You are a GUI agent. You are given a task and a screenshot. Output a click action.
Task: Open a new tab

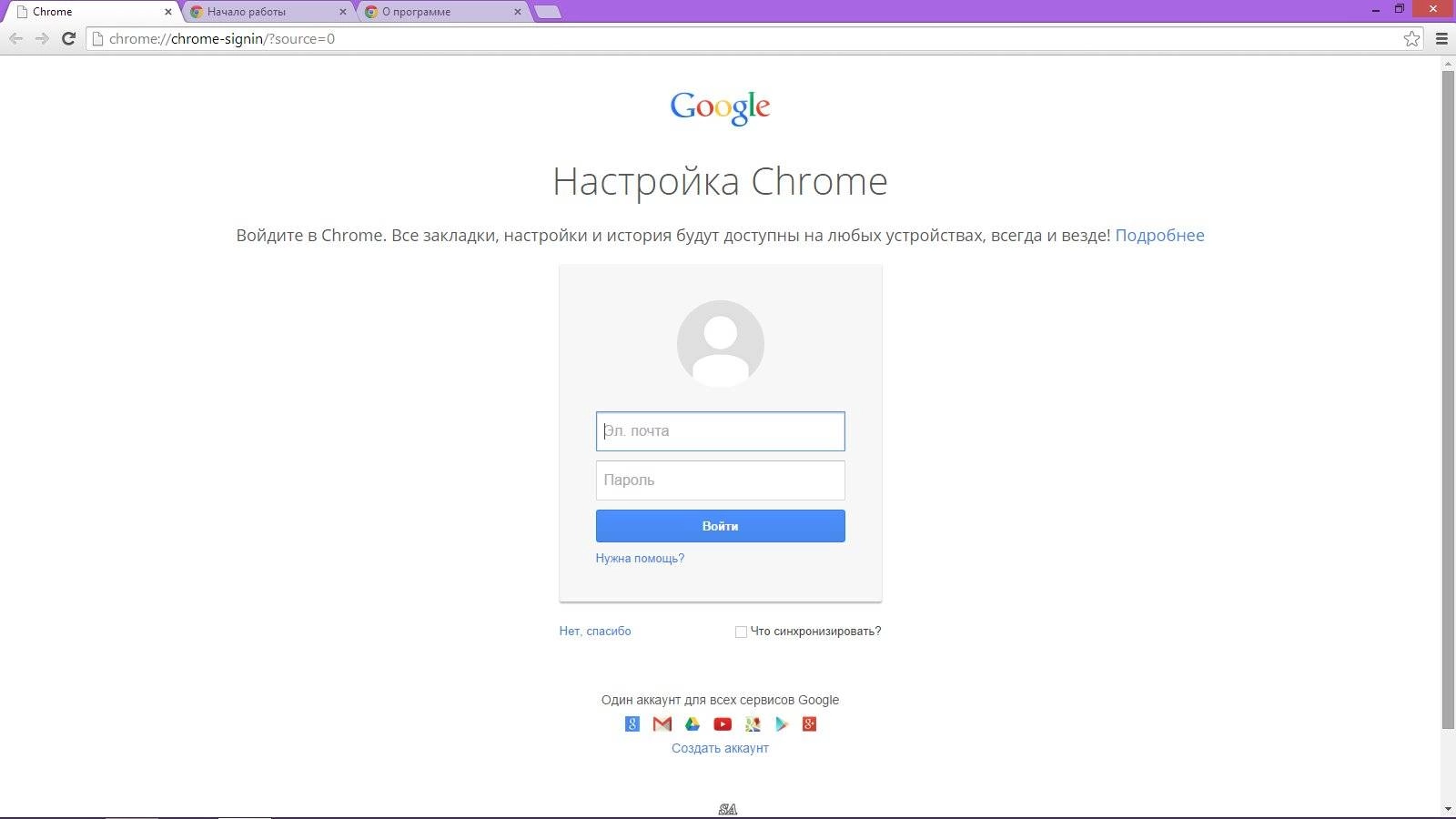[x=548, y=12]
